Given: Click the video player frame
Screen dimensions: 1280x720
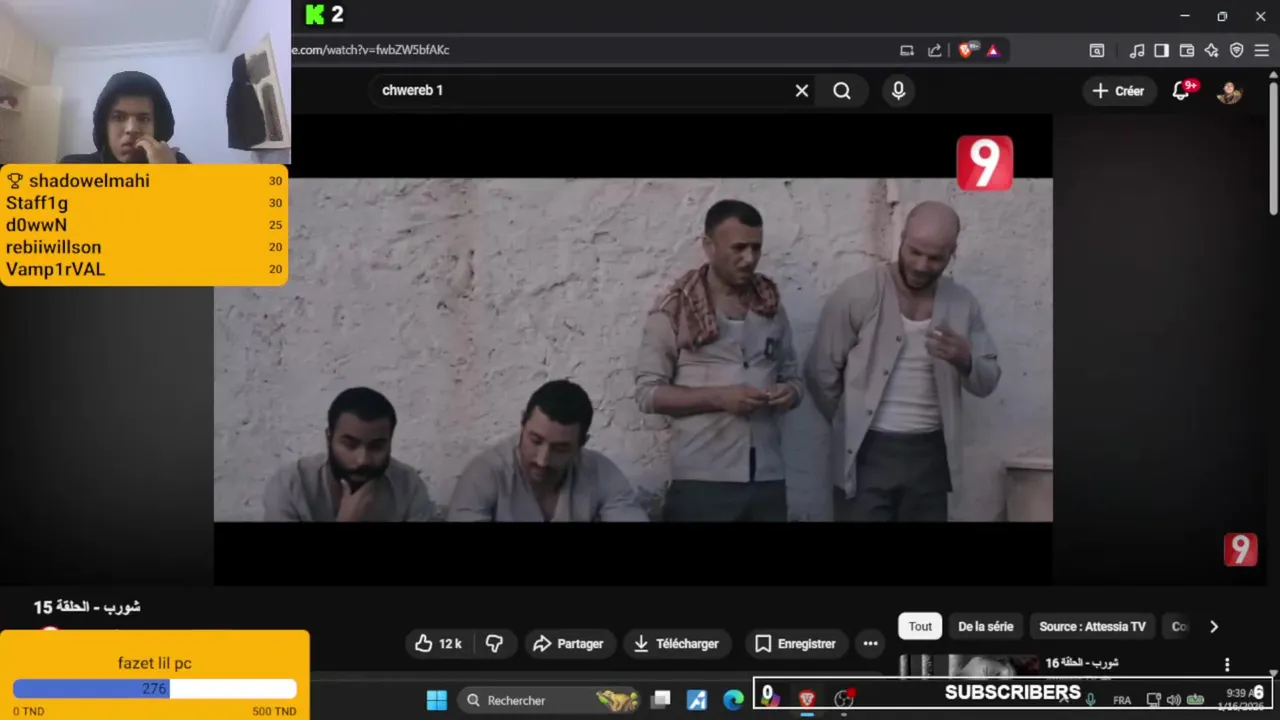Looking at the screenshot, I should click(633, 349).
